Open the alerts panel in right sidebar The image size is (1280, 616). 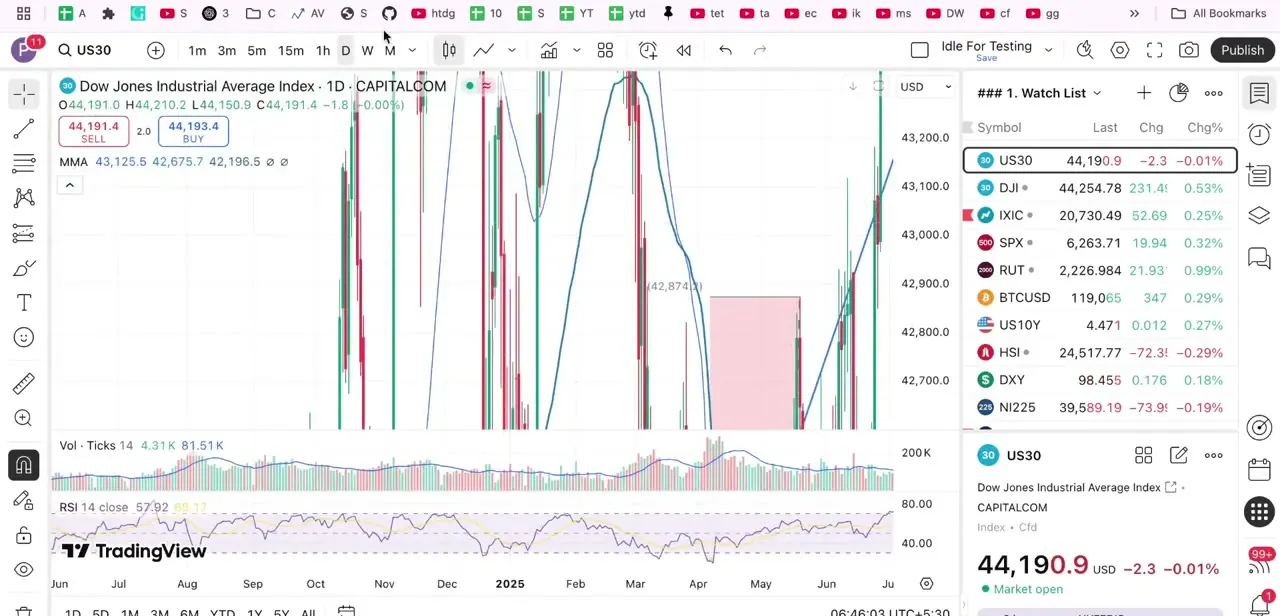click(x=1259, y=135)
